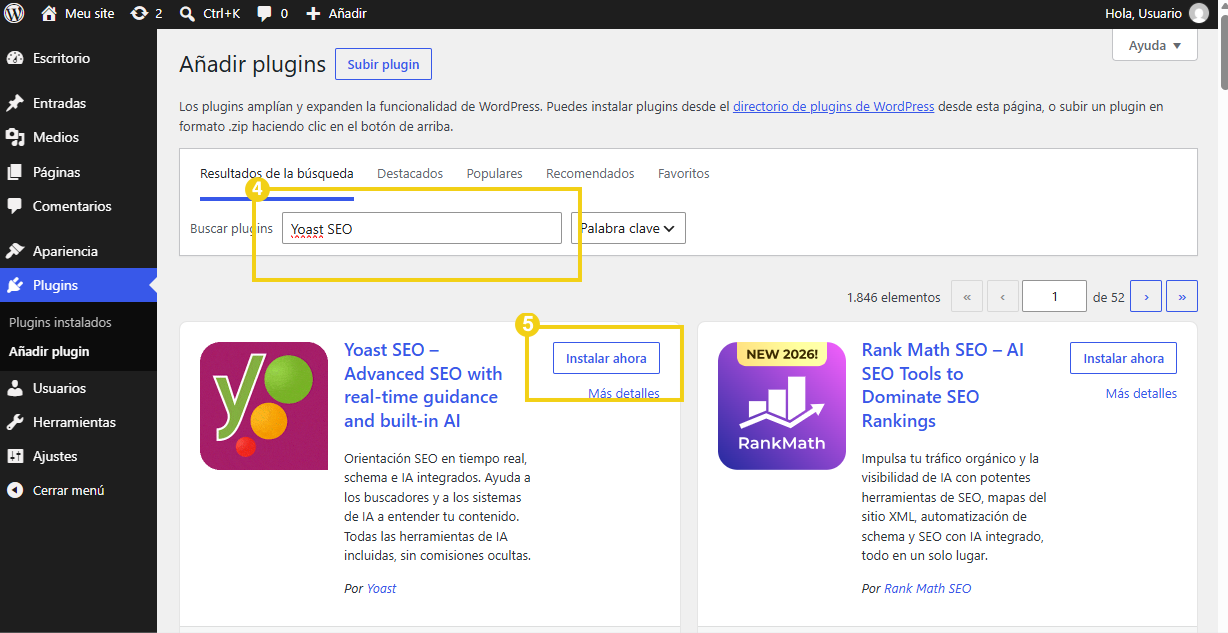Open the Ctrl+K search command palette
Screen dimensions: 1228x633
[x=210, y=14]
